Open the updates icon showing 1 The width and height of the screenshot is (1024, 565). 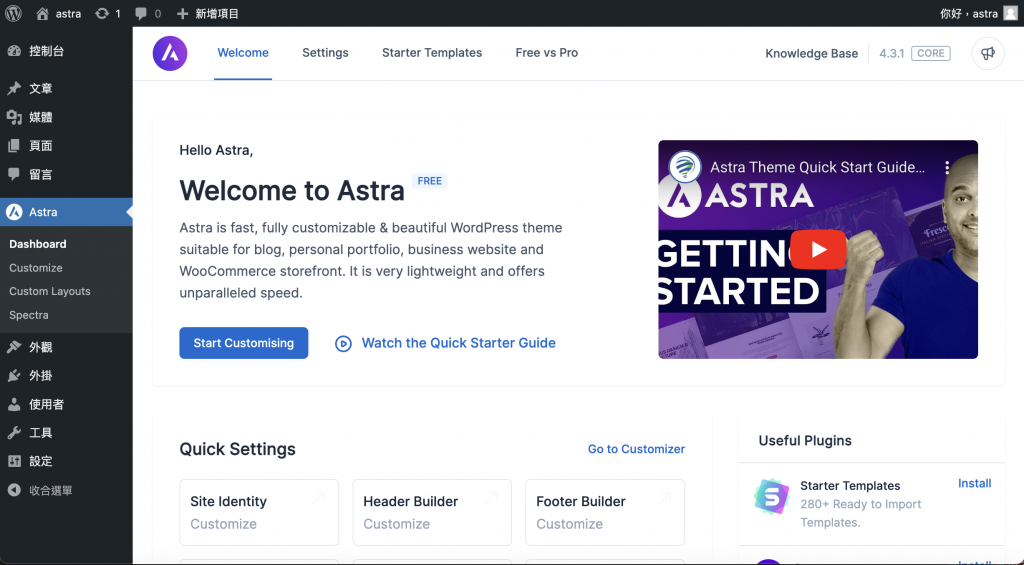(101, 13)
